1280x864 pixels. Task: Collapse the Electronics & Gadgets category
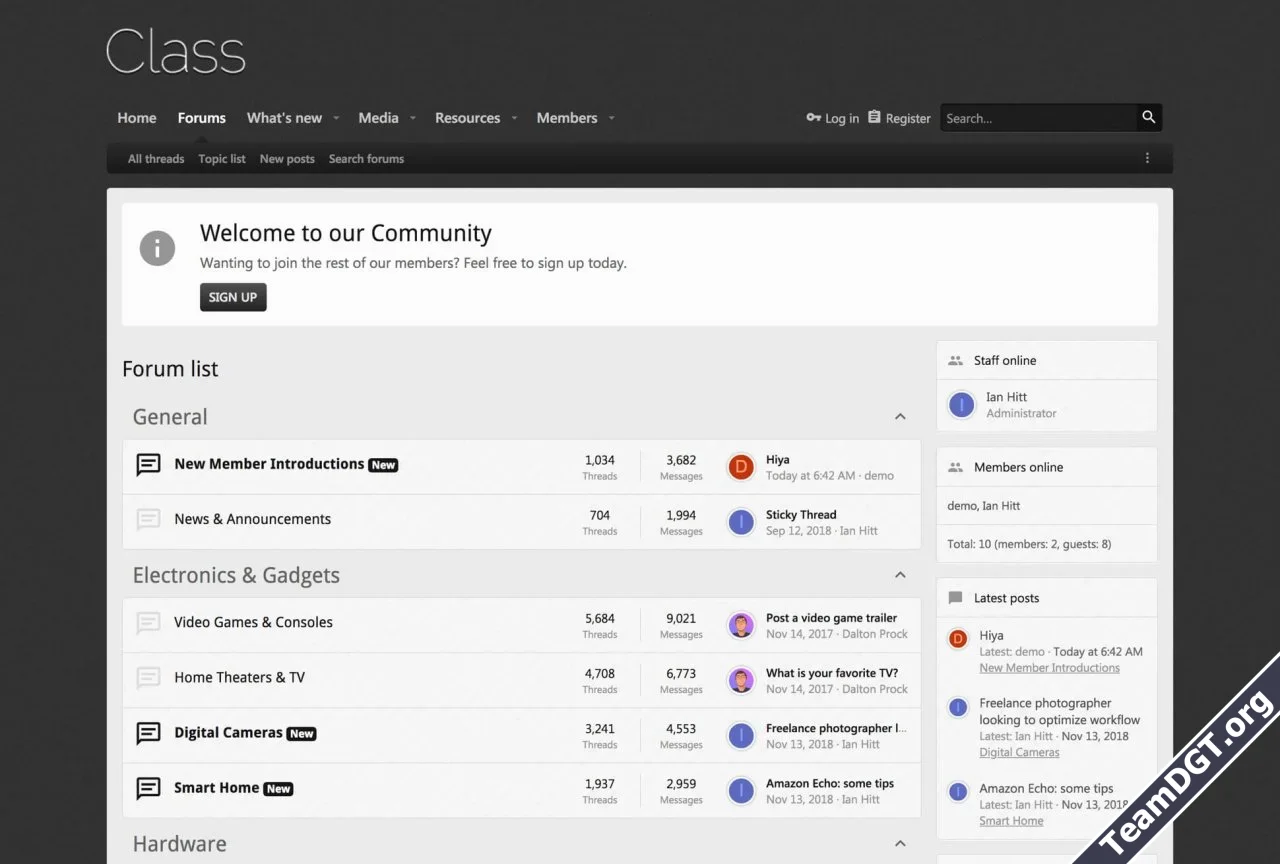pyautogui.click(x=900, y=575)
